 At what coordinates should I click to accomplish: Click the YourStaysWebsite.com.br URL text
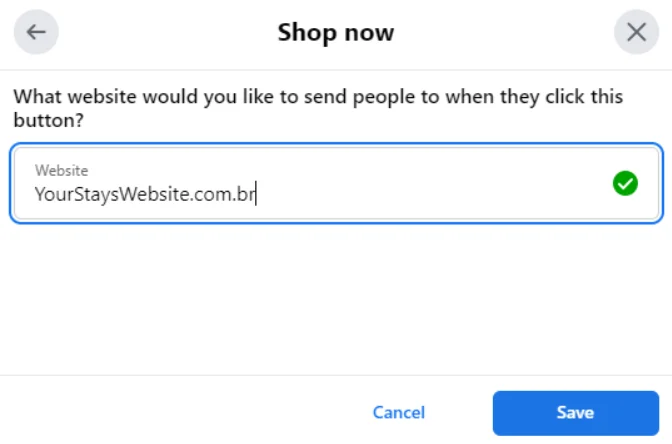(145, 194)
